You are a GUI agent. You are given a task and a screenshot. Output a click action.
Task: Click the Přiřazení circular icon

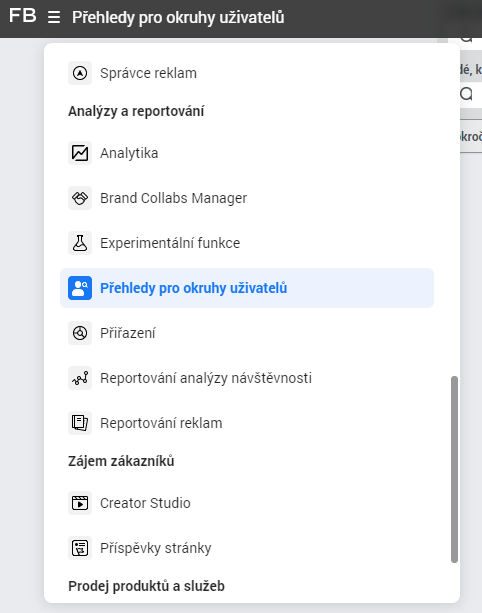80,333
